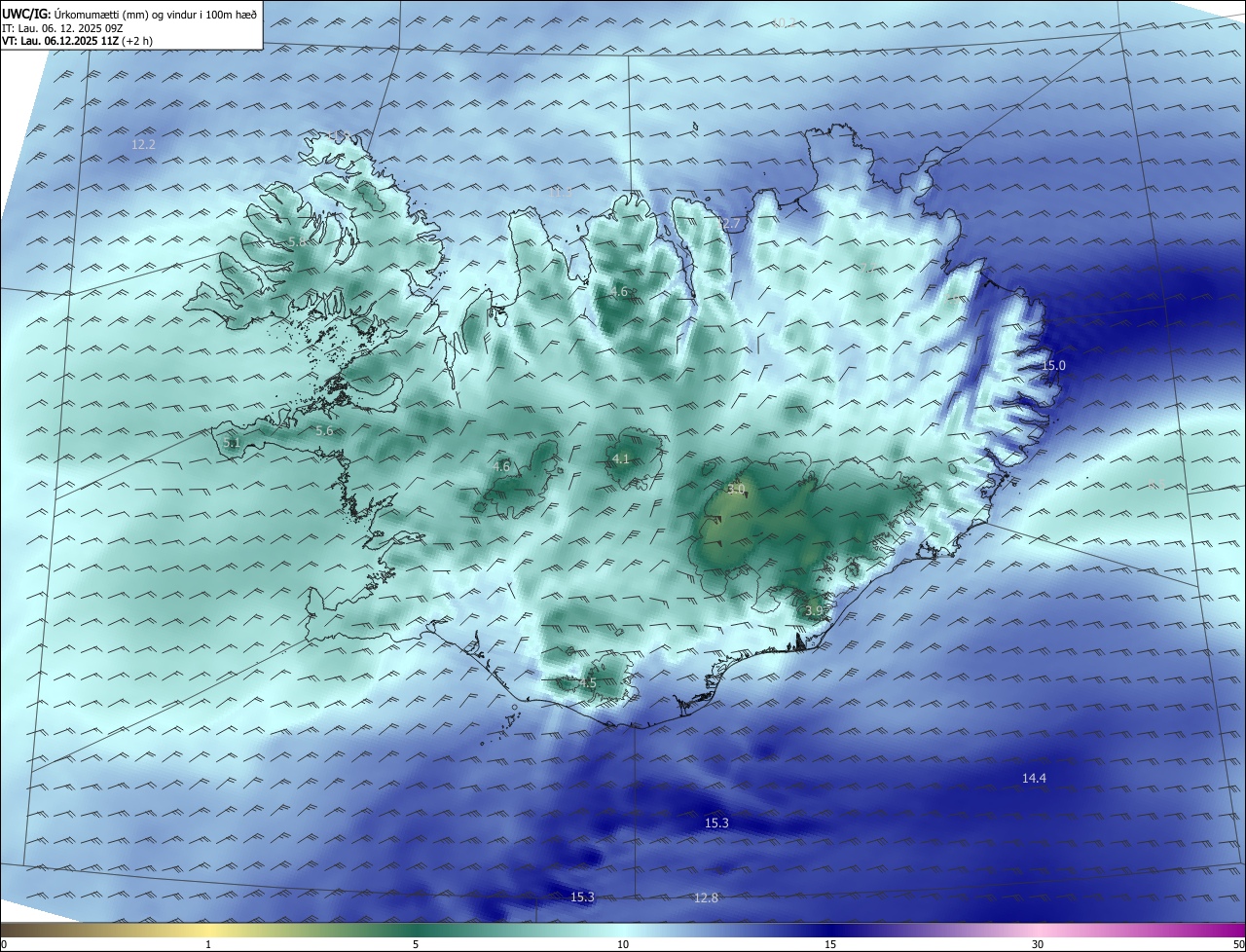The width and height of the screenshot is (1246, 952).
Task: Click the 15.0 value on the map
Action: click(x=1054, y=366)
